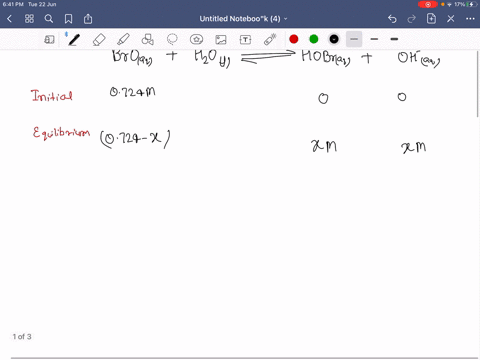Insert an image with photo tool
Screen dimensions: 480x360
click(x=221, y=40)
